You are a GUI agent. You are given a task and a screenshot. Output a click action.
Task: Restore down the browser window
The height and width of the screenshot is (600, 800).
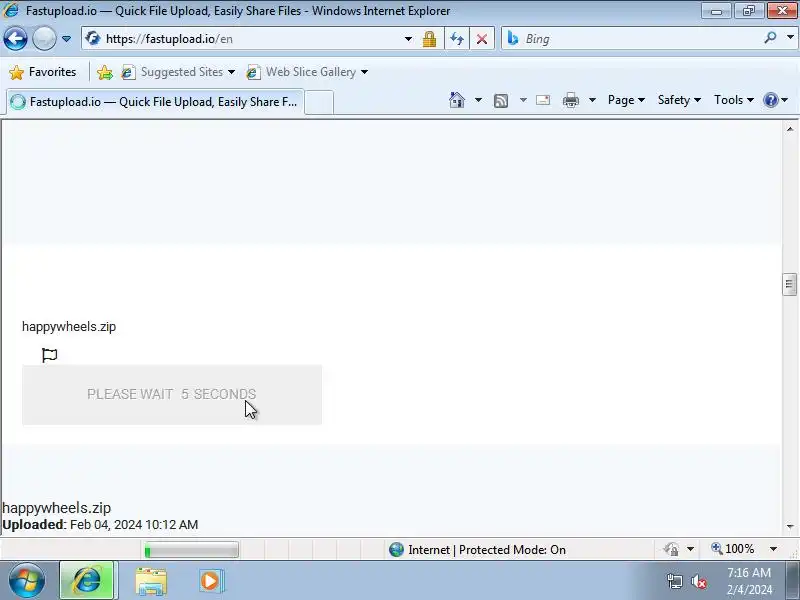(748, 11)
